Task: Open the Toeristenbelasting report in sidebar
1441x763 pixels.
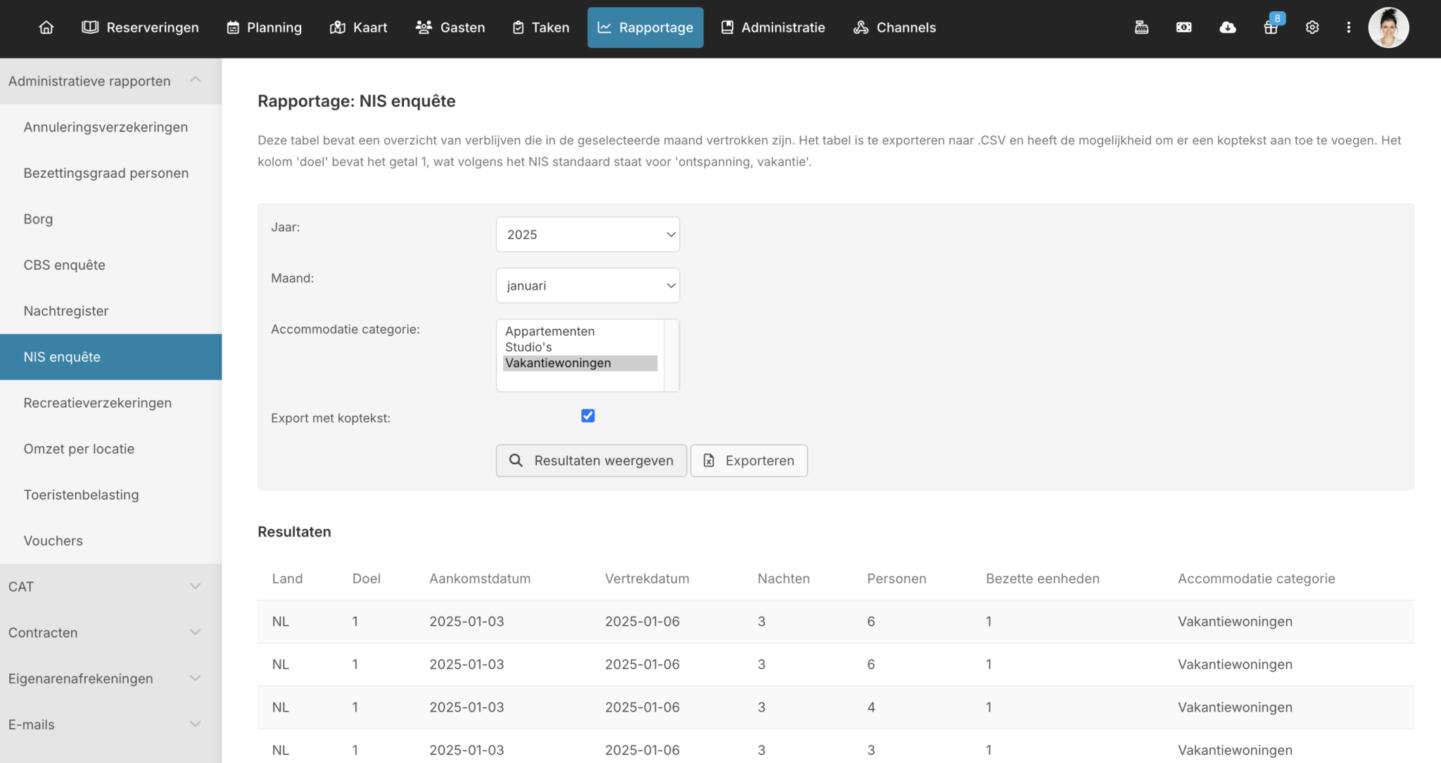Action: point(81,495)
